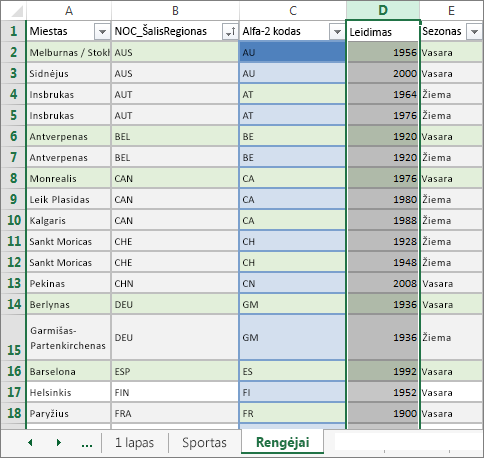Select column D header

click(383, 10)
